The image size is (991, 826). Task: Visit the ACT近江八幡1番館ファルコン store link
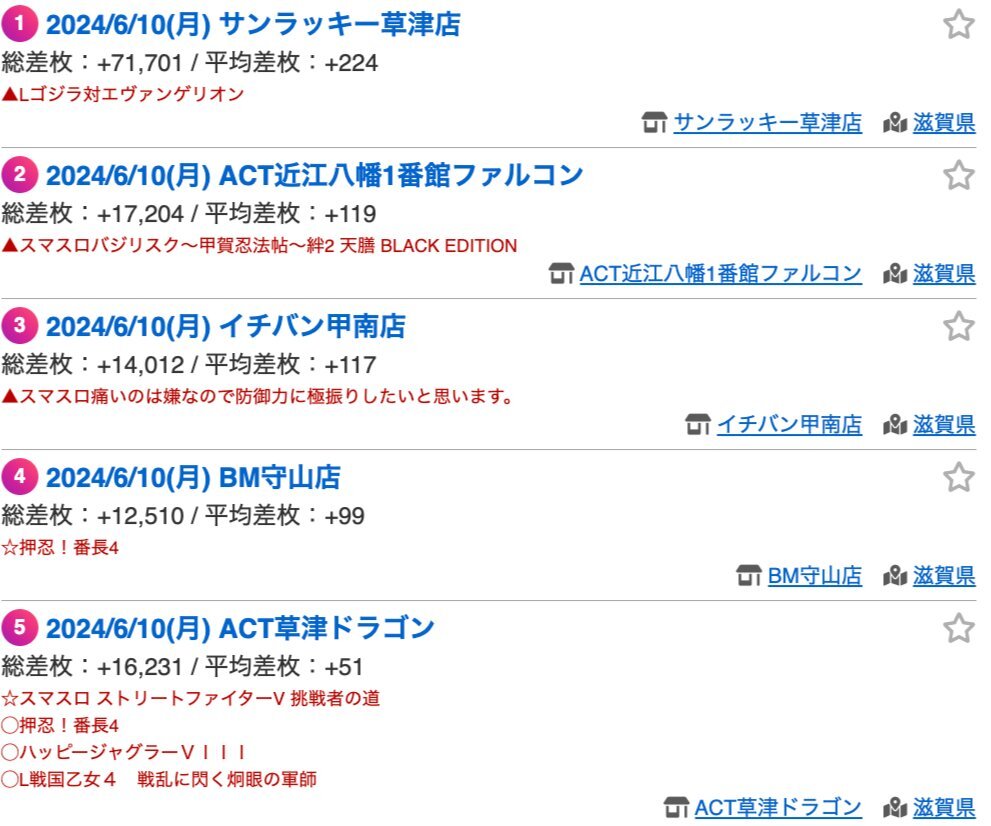pos(720,274)
